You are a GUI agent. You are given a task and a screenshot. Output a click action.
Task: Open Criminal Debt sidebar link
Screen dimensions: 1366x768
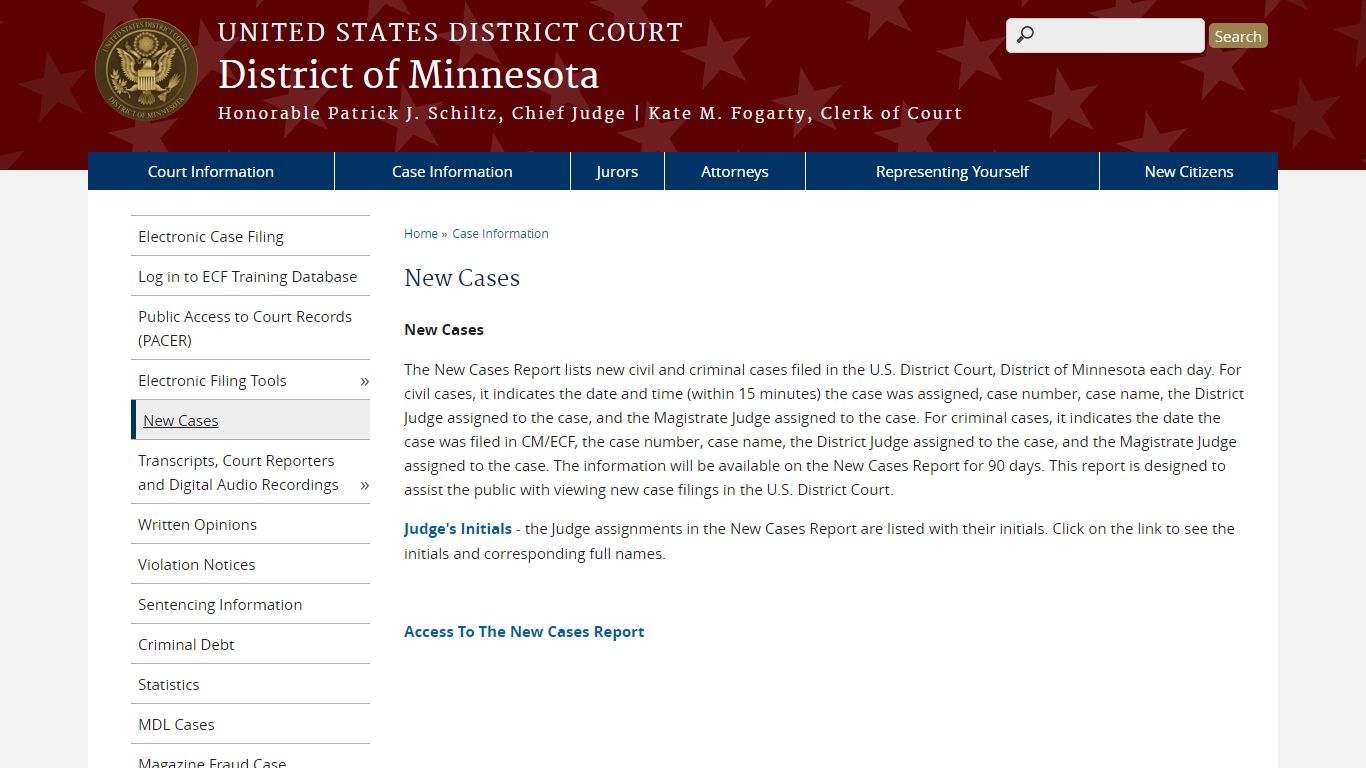(x=250, y=644)
